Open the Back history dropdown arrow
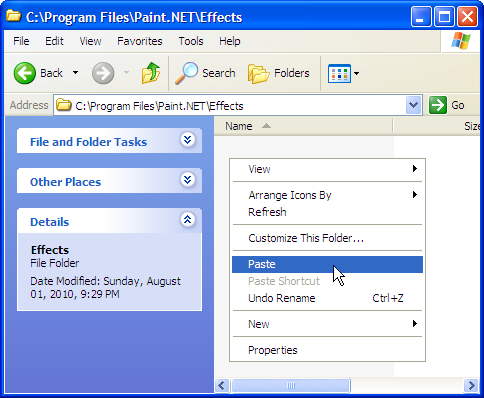Viewport: 484px width, 398px height. pos(76,73)
